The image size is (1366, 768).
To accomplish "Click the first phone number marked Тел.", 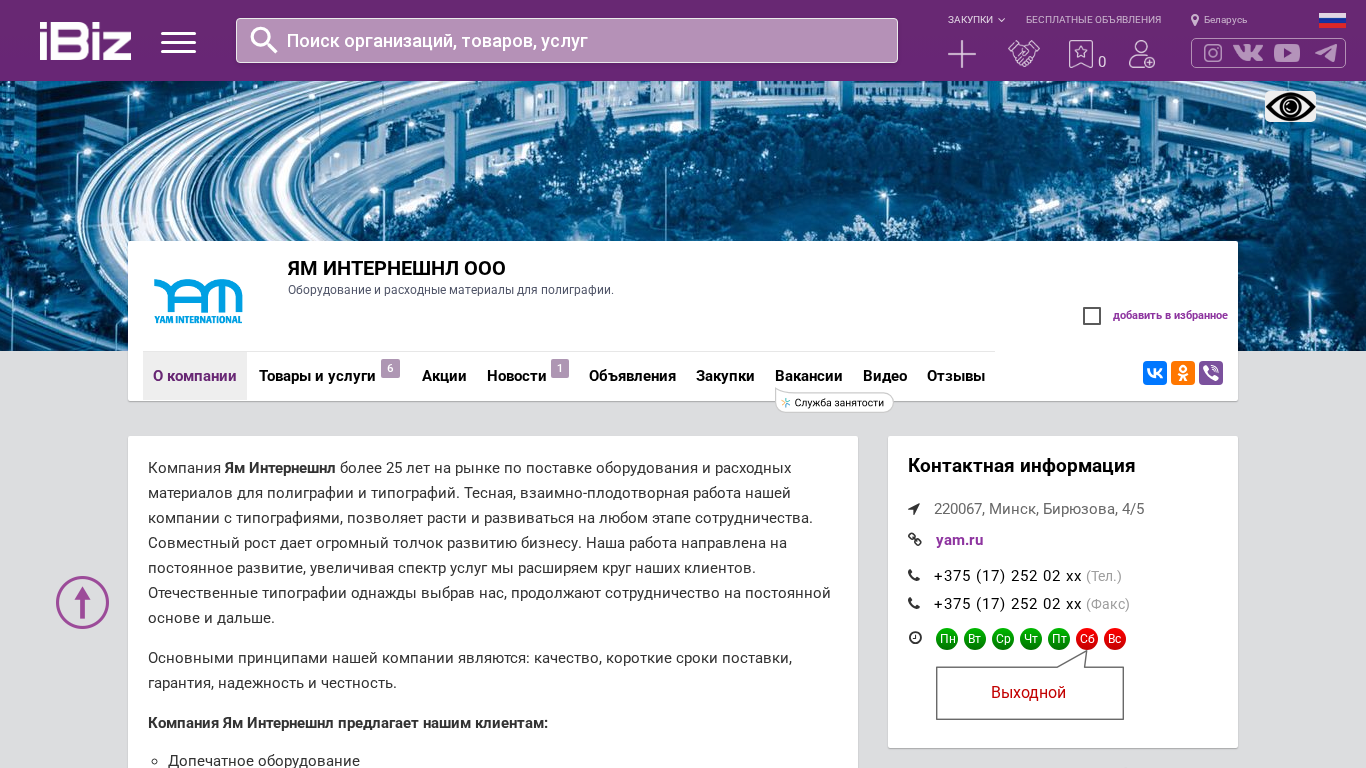I will click(x=1007, y=576).
